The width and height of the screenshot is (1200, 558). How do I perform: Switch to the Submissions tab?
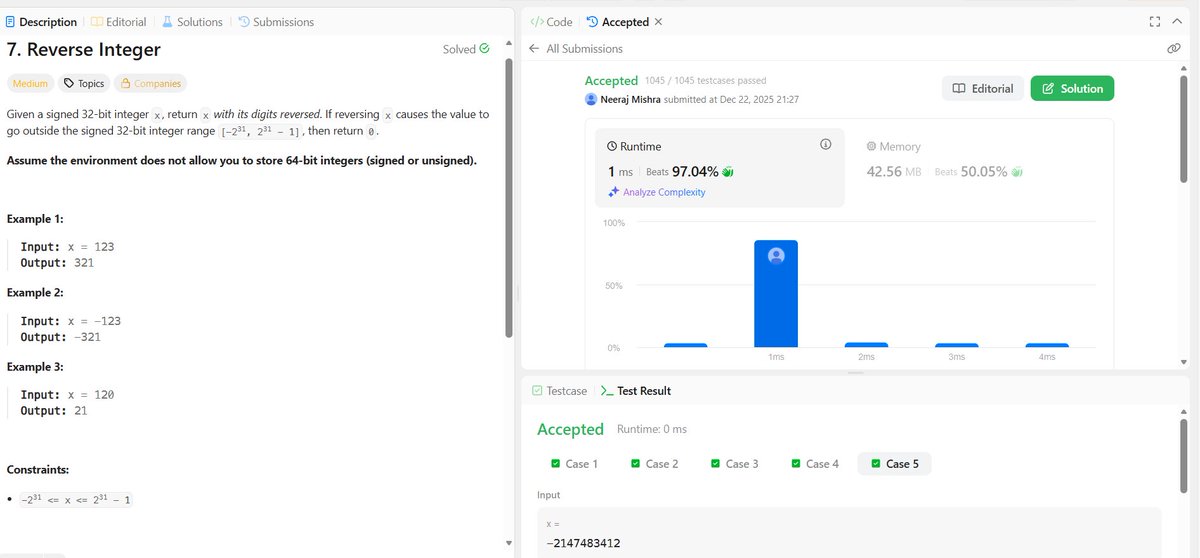click(x=276, y=22)
